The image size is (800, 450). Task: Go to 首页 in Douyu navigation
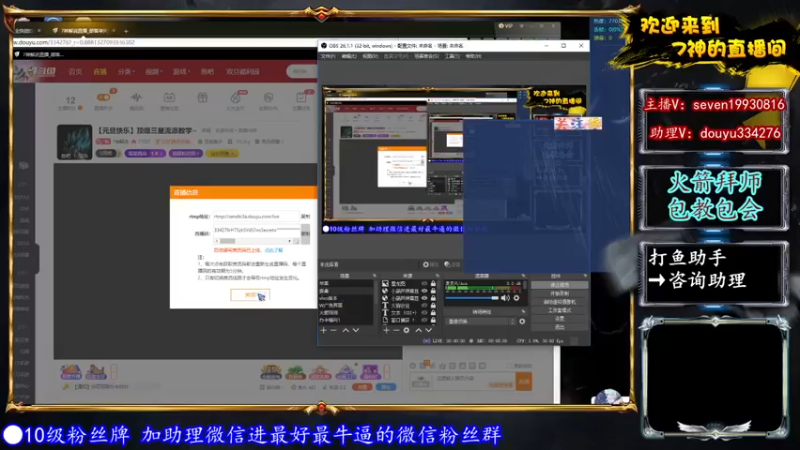coord(76,72)
